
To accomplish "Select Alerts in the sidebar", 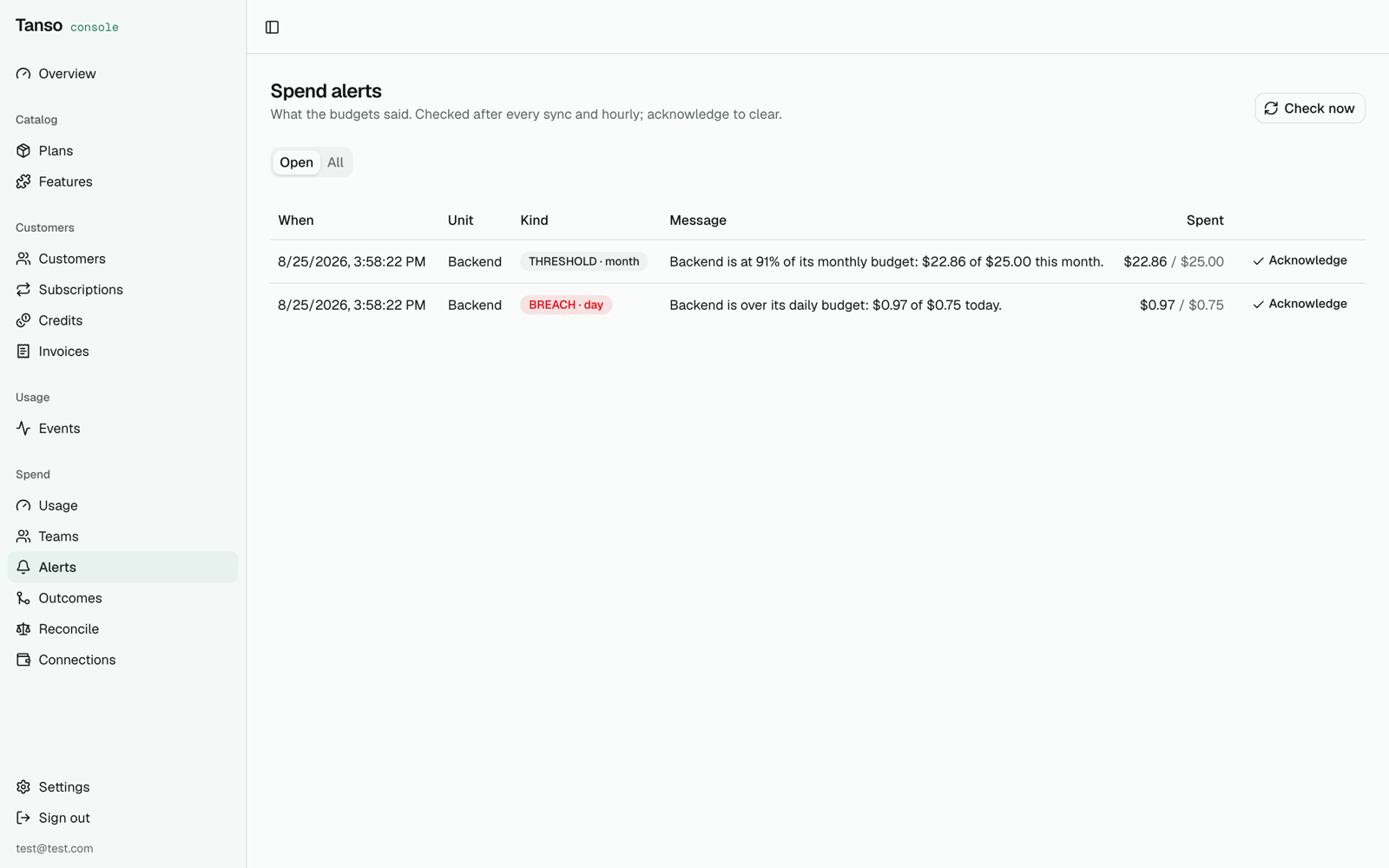I will click(123, 567).
